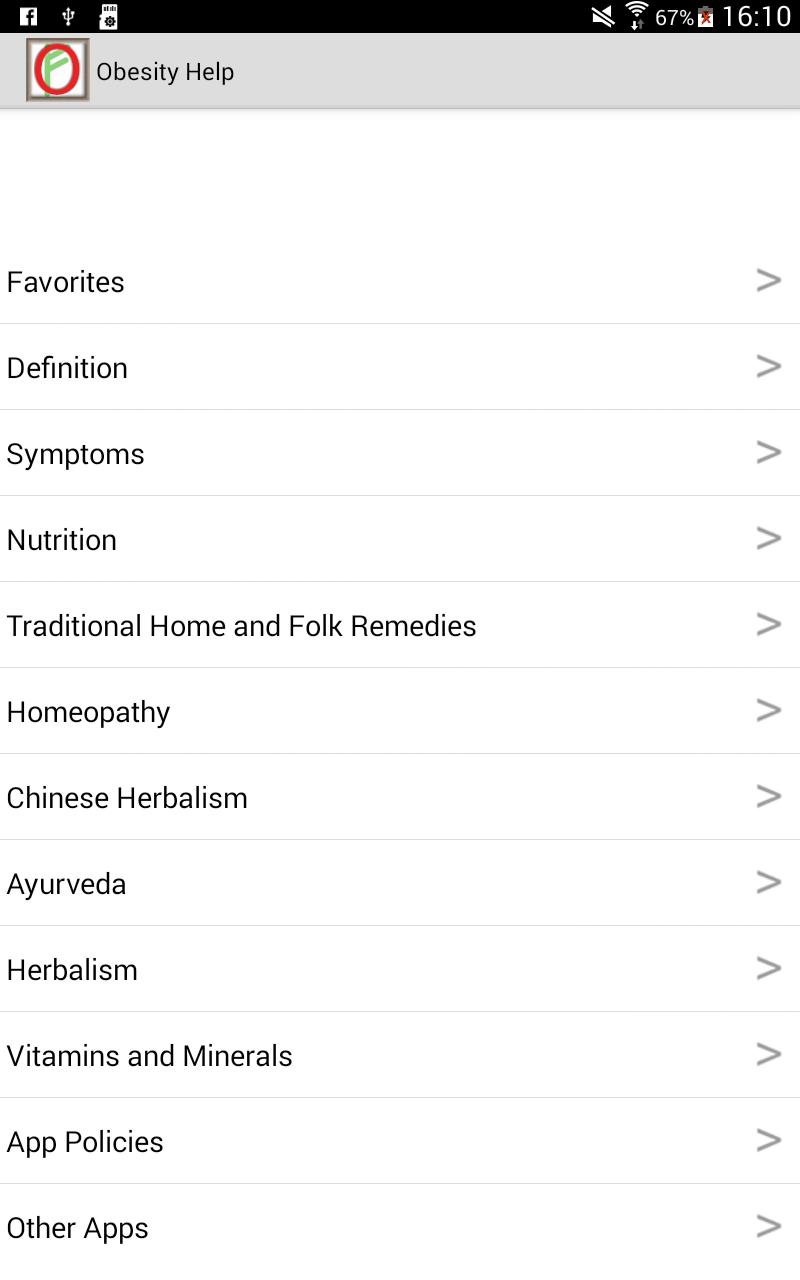Screen dimensions: 800x1280
Task: Expand Symptoms with the arrow chevron
Action: (x=768, y=453)
